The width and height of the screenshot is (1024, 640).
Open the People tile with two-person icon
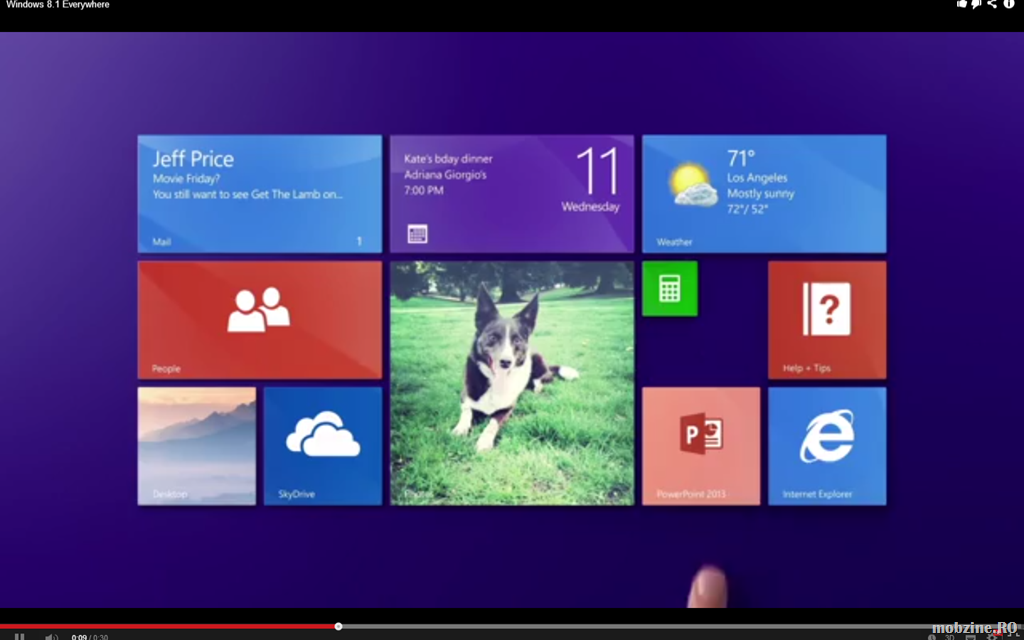[x=259, y=320]
